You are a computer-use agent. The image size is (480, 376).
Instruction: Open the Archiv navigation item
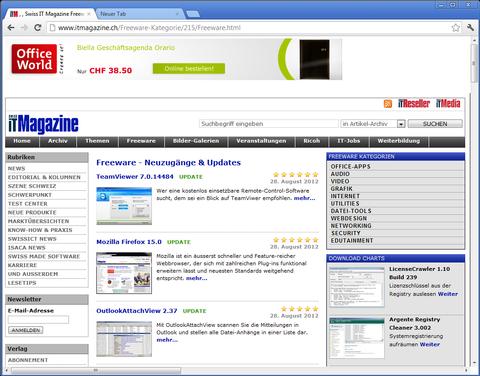(x=58, y=141)
